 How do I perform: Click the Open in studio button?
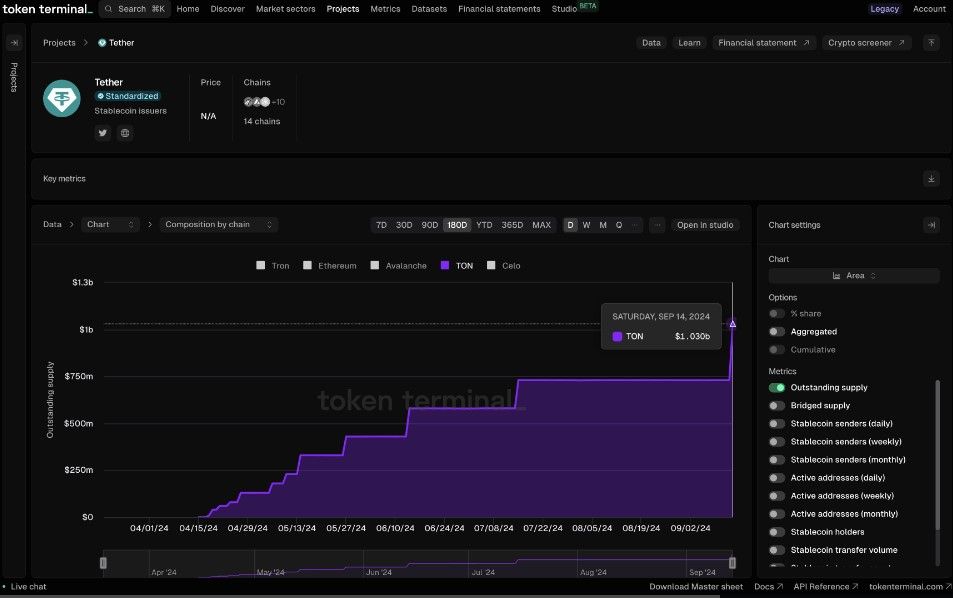point(705,225)
